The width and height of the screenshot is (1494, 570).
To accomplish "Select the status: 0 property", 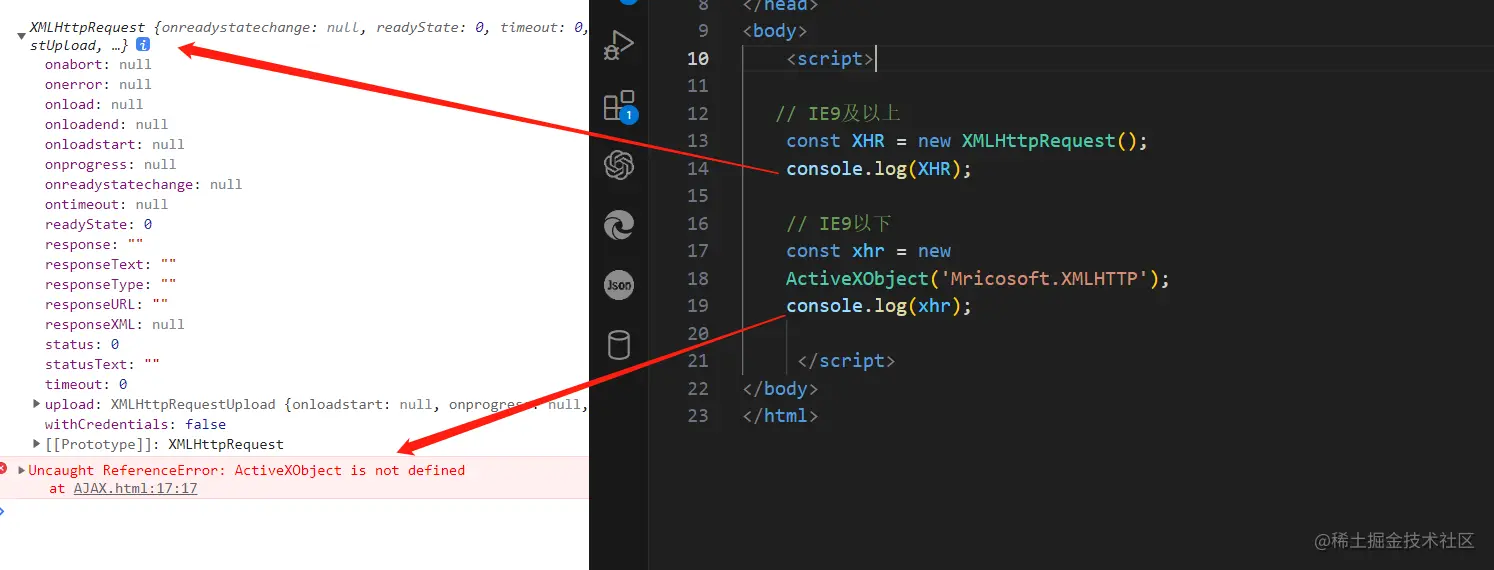I will (82, 344).
